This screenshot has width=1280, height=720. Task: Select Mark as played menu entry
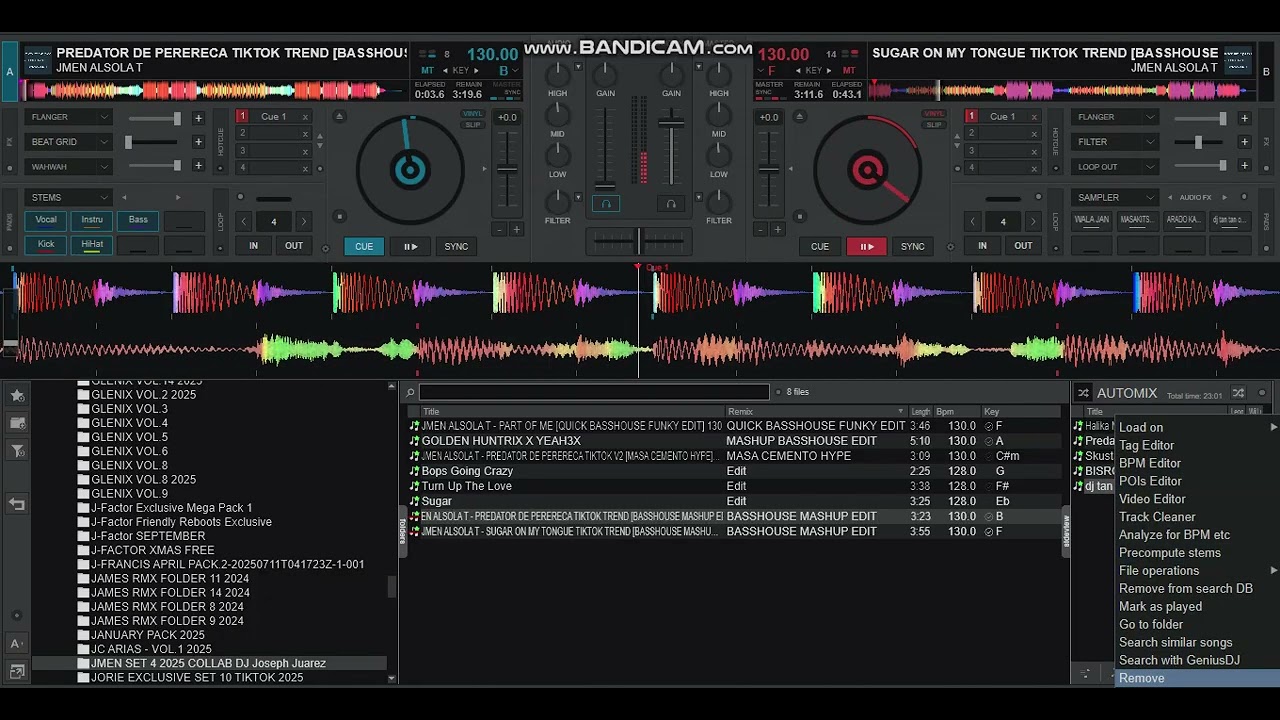tap(1197, 607)
